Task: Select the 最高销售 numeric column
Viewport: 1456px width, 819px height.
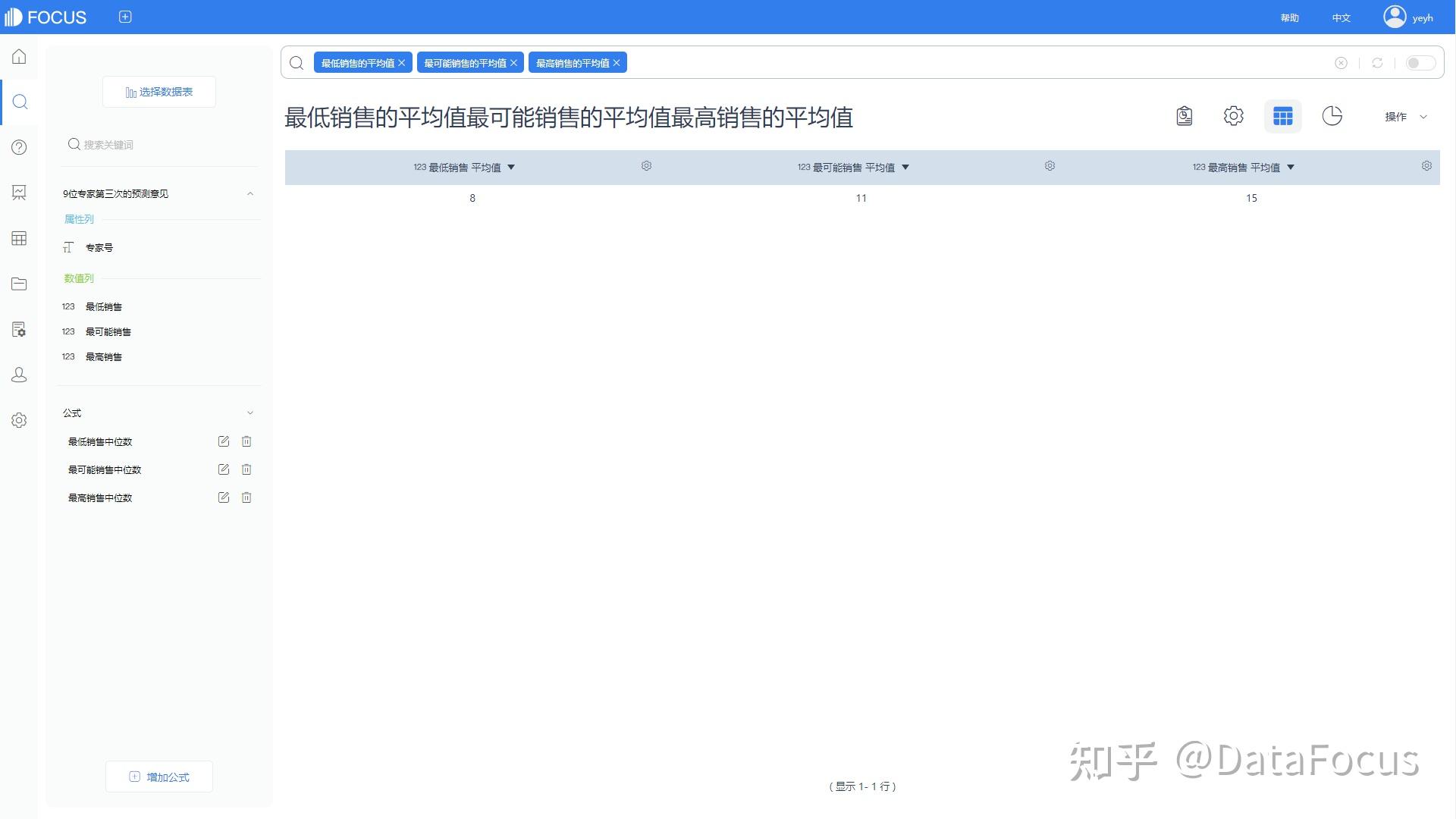Action: tap(104, 357)
